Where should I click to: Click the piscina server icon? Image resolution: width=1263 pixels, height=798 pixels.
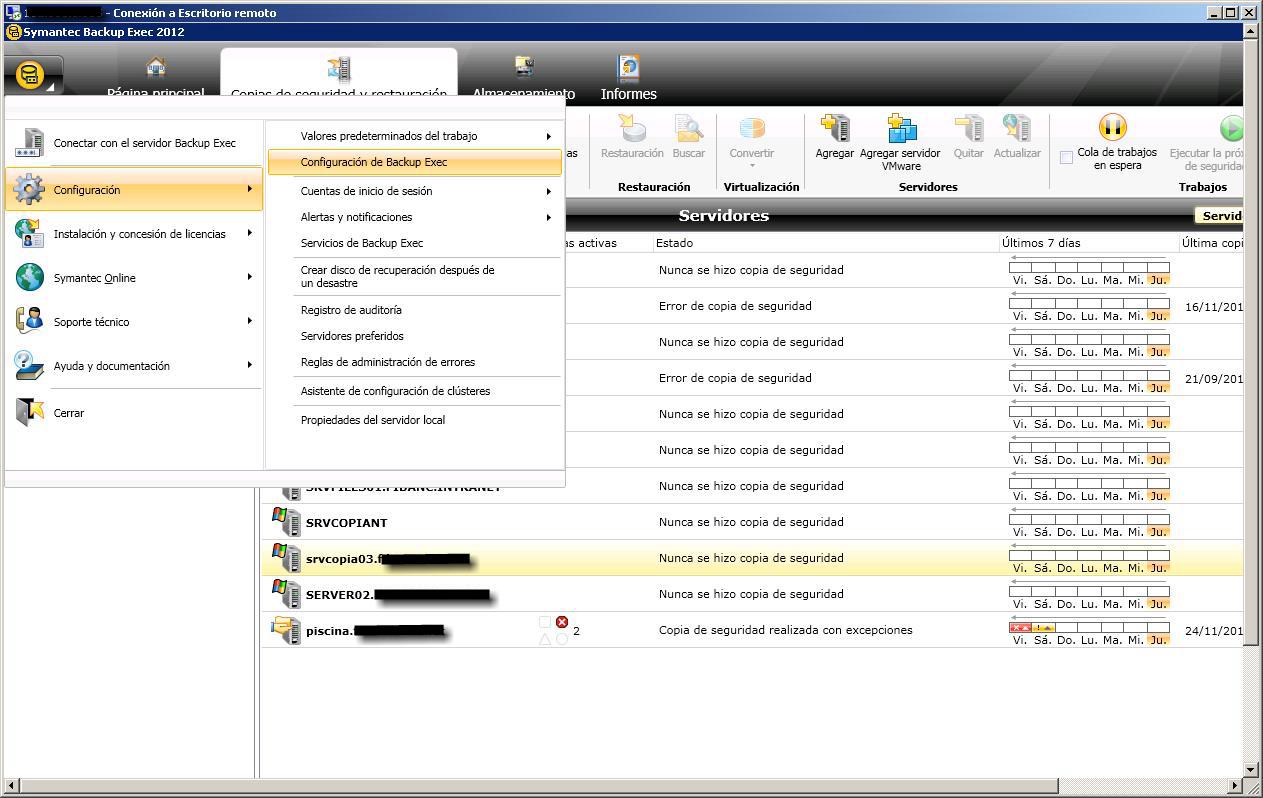pyautogui.click(x=286, y=630)
